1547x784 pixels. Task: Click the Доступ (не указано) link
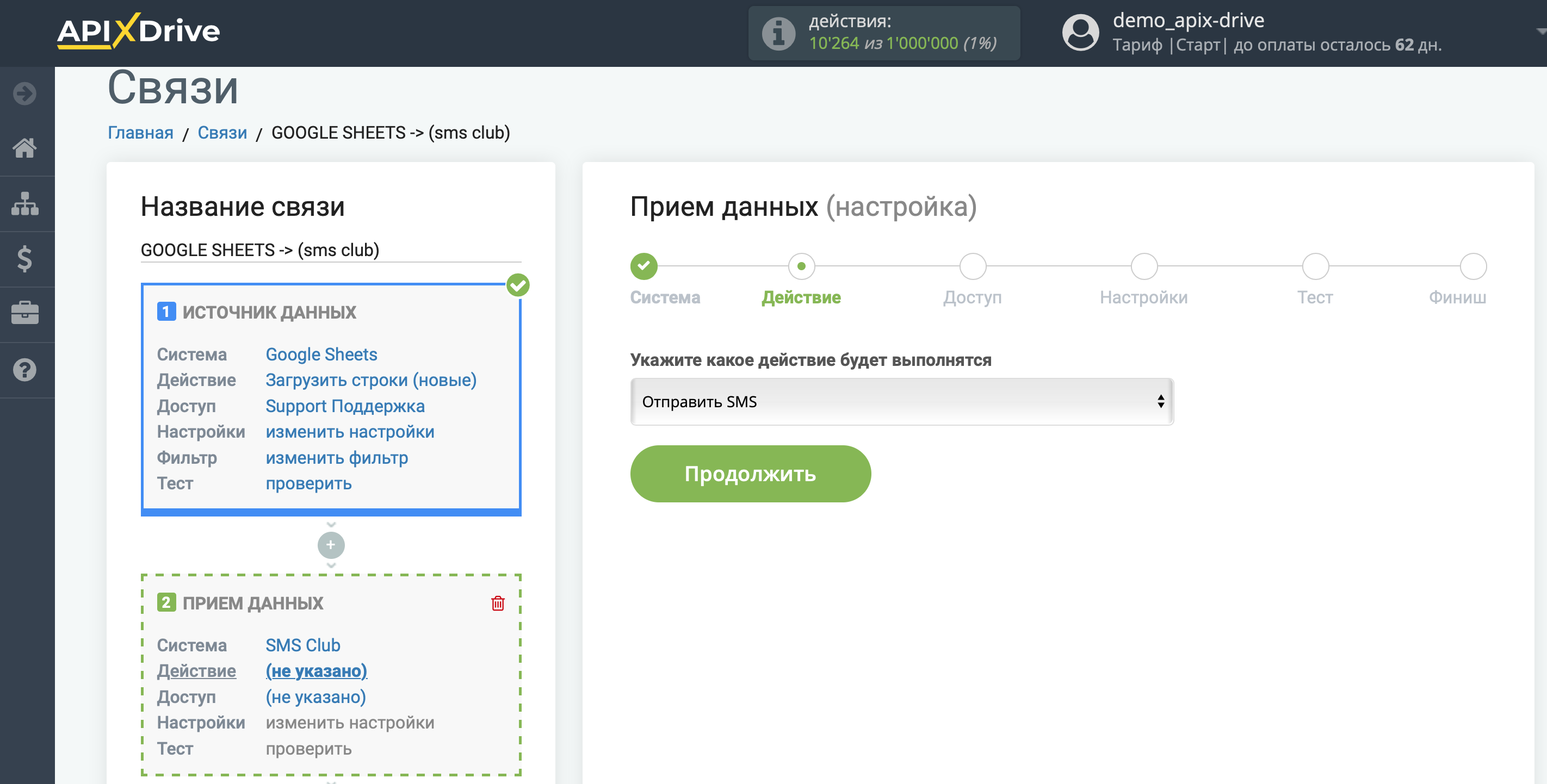[316, 696]
